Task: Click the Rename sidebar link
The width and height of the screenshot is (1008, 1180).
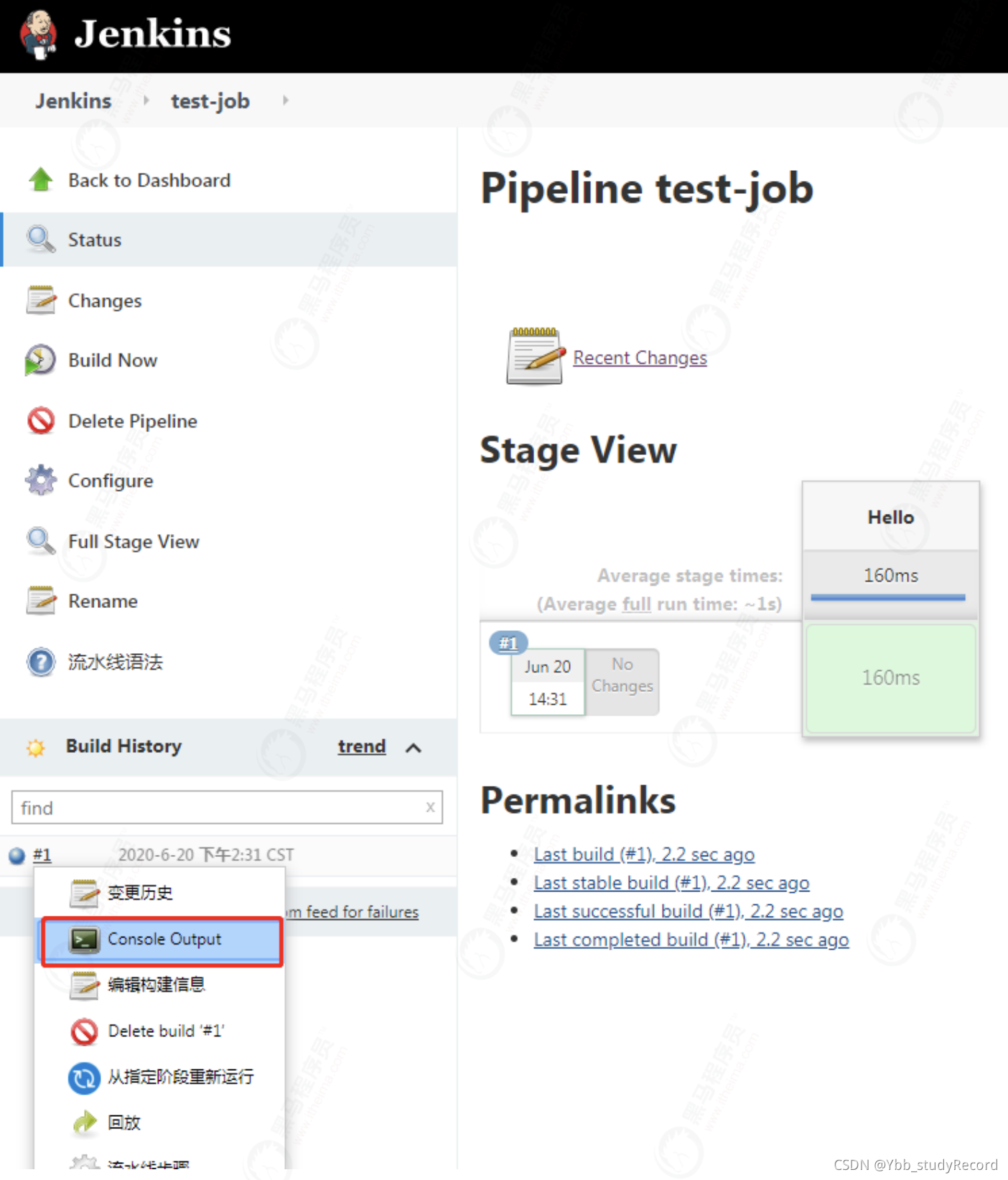Action: pyautogui.click(x=103, y=601)
